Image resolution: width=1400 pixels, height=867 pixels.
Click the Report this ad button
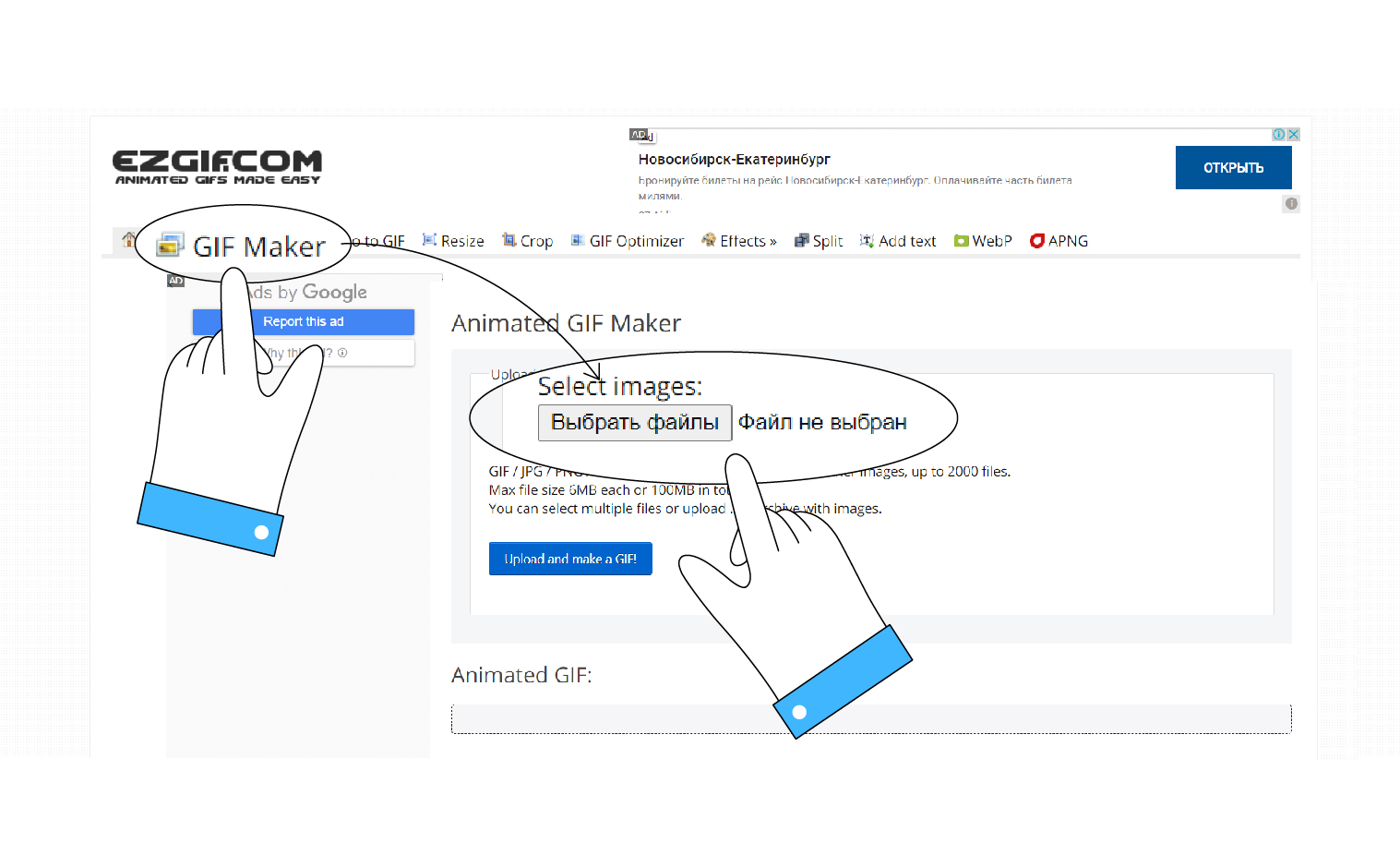(x=304, y=321)
